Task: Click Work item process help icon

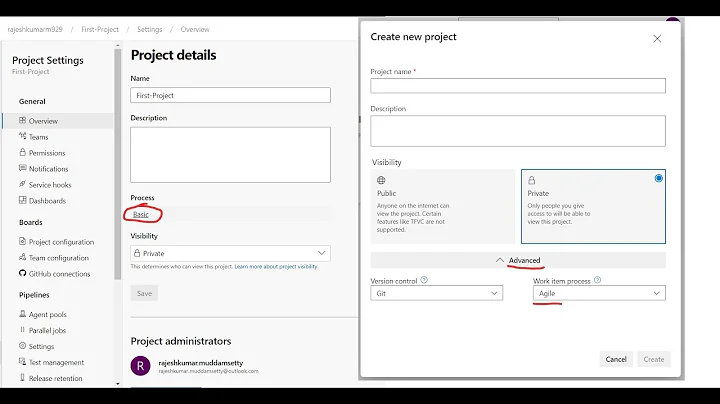Action: (597, 280)
